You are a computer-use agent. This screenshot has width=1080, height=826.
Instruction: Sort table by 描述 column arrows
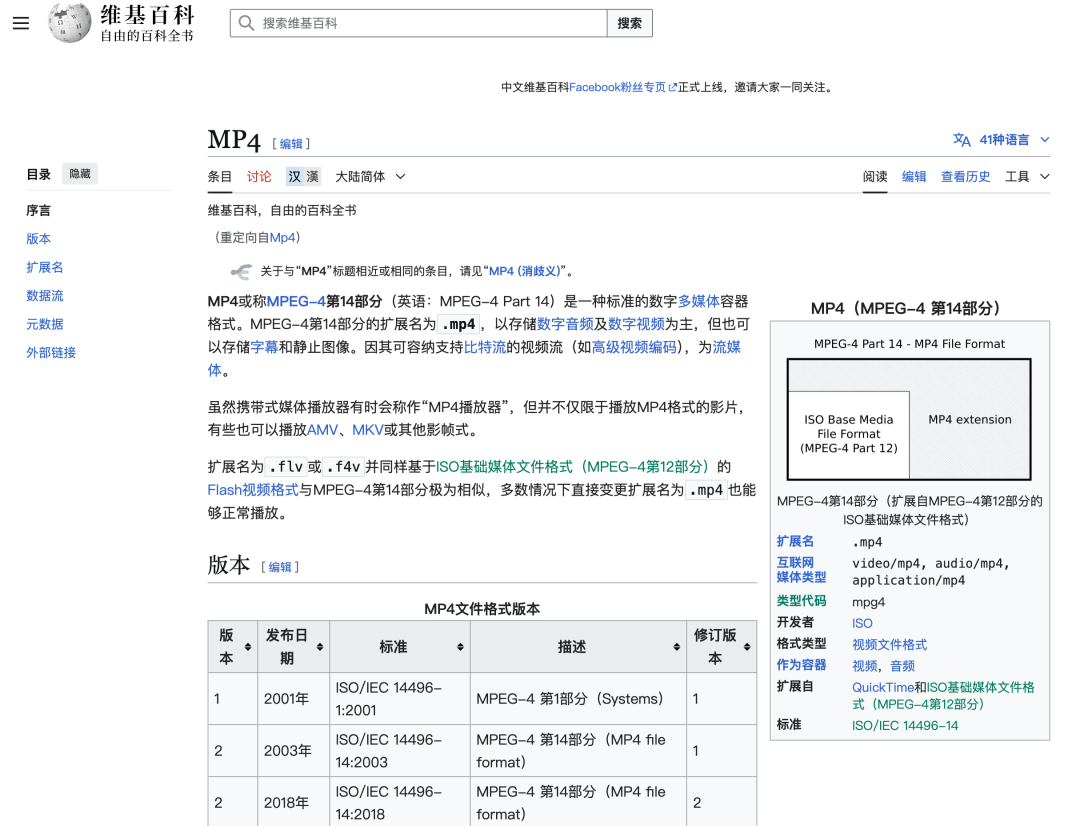click(x=677, y=647)
